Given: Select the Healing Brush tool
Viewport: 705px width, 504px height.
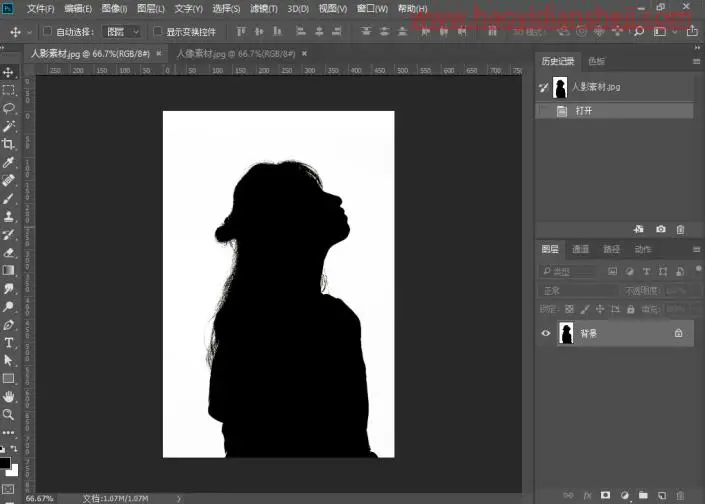Looking at the screenshot, I should pos(8,180).
